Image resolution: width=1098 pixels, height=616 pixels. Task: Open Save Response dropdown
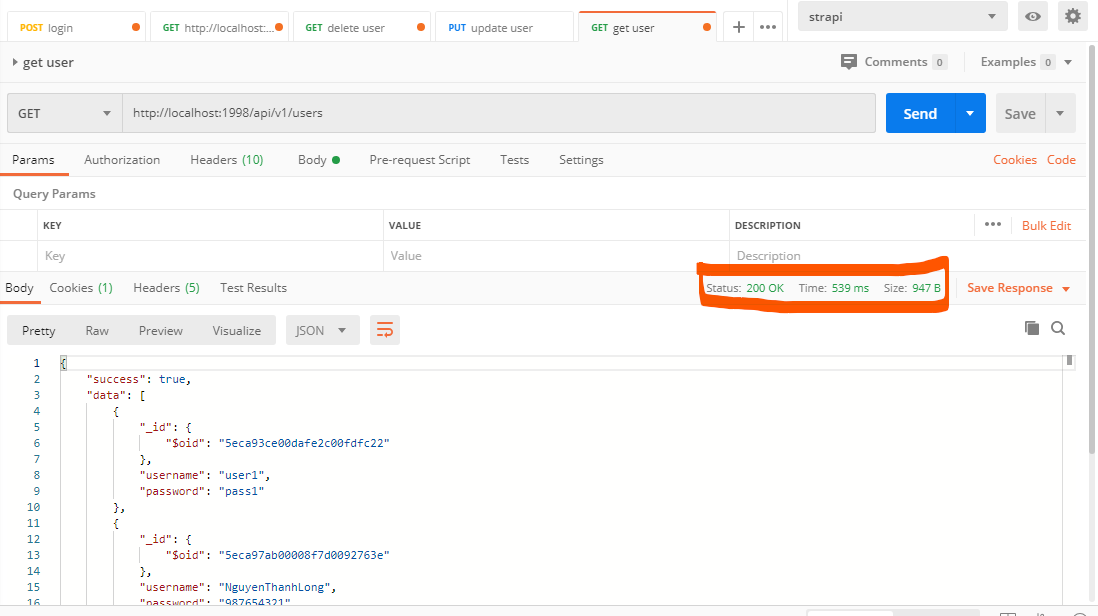tap(1018, 288)
